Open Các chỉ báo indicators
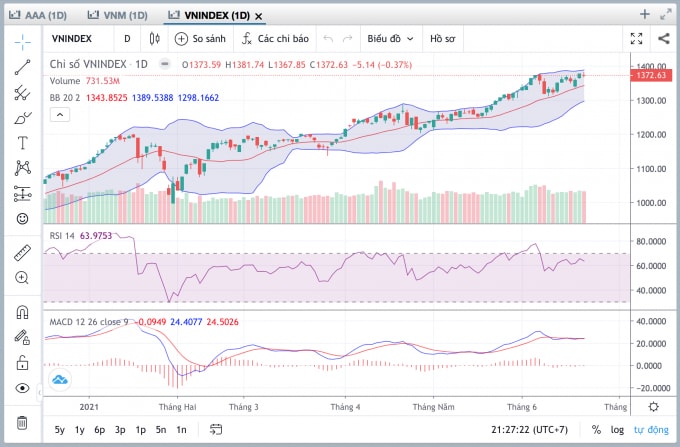 (275, 39)
